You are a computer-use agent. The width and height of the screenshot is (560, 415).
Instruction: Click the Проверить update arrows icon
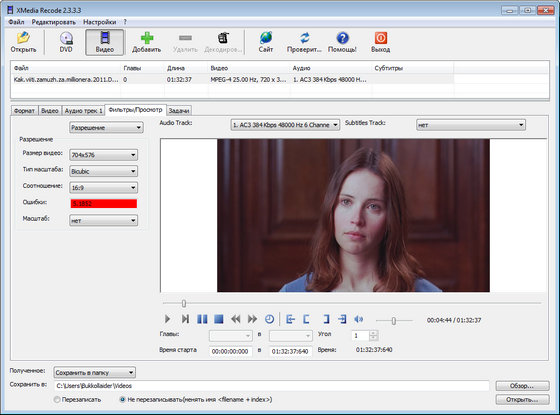pyautogui.click(x=304, y=42)
